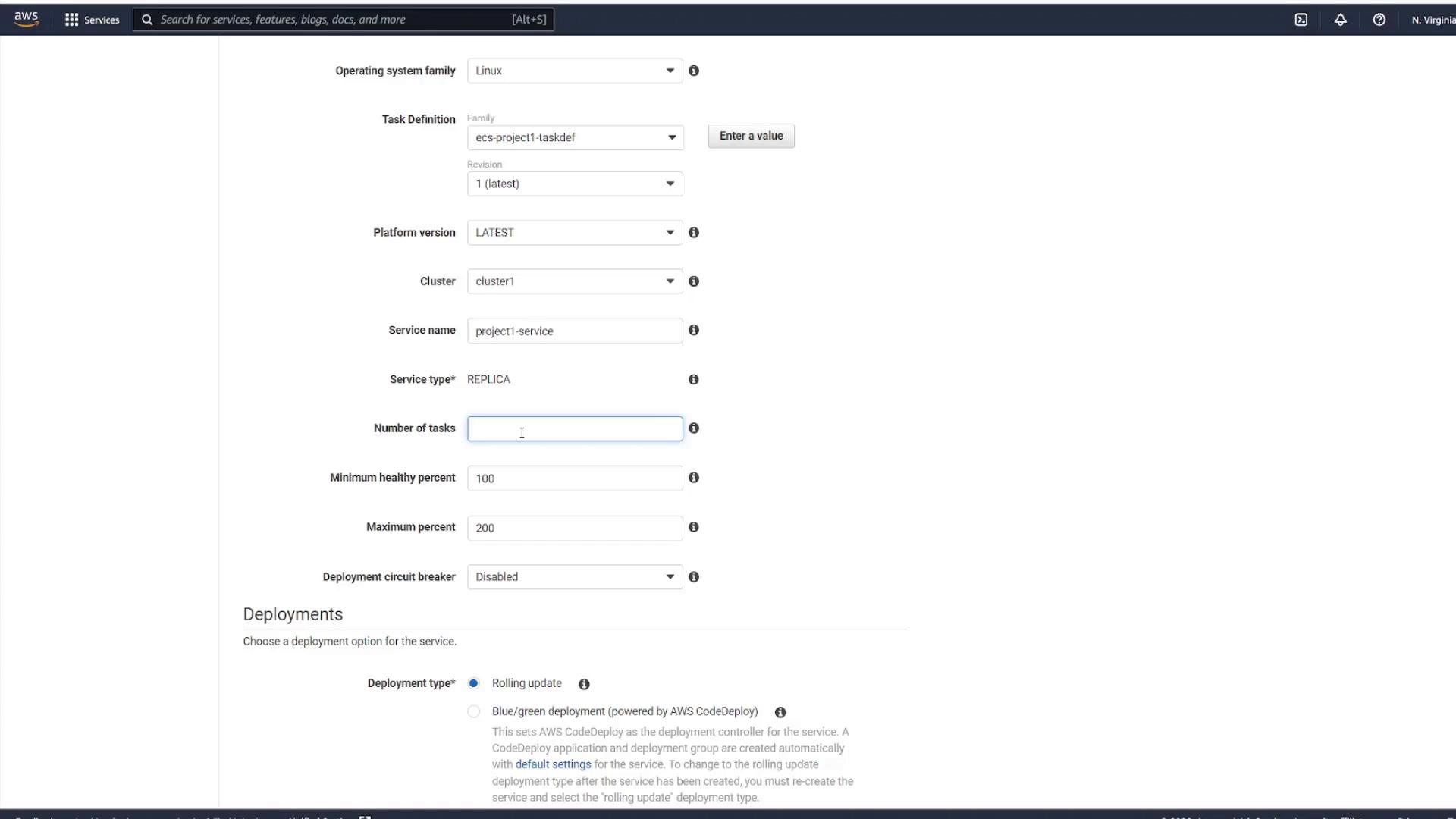Select Blue/green deployment radio option
Image resolution: width=1456 pixels, height=819 pixels.
pos(474,711)
